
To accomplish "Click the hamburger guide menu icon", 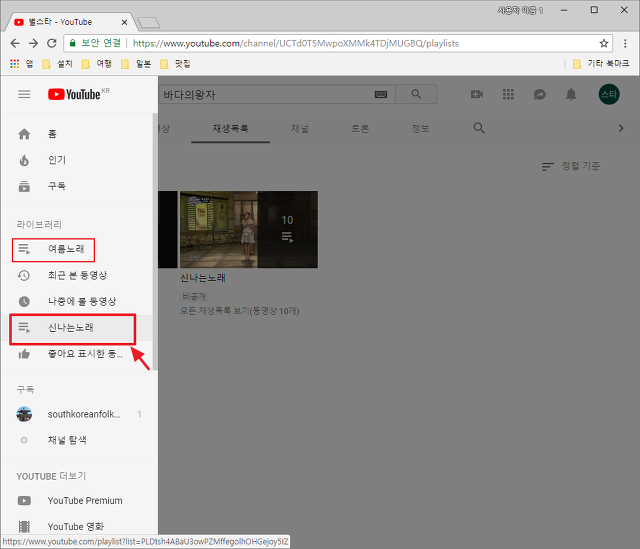I will (24, 94).
